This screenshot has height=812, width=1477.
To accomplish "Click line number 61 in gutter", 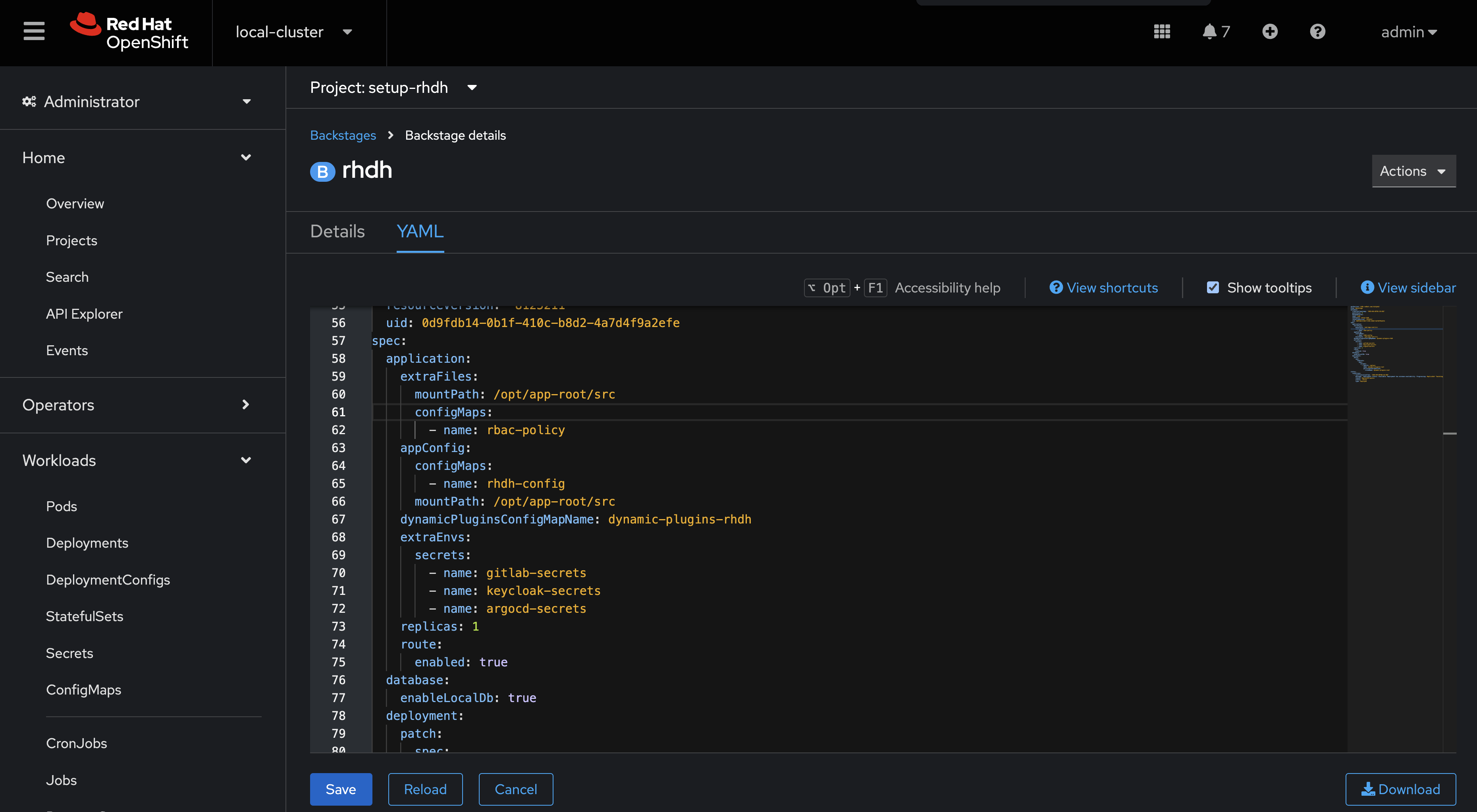I will tap(338, 412).
